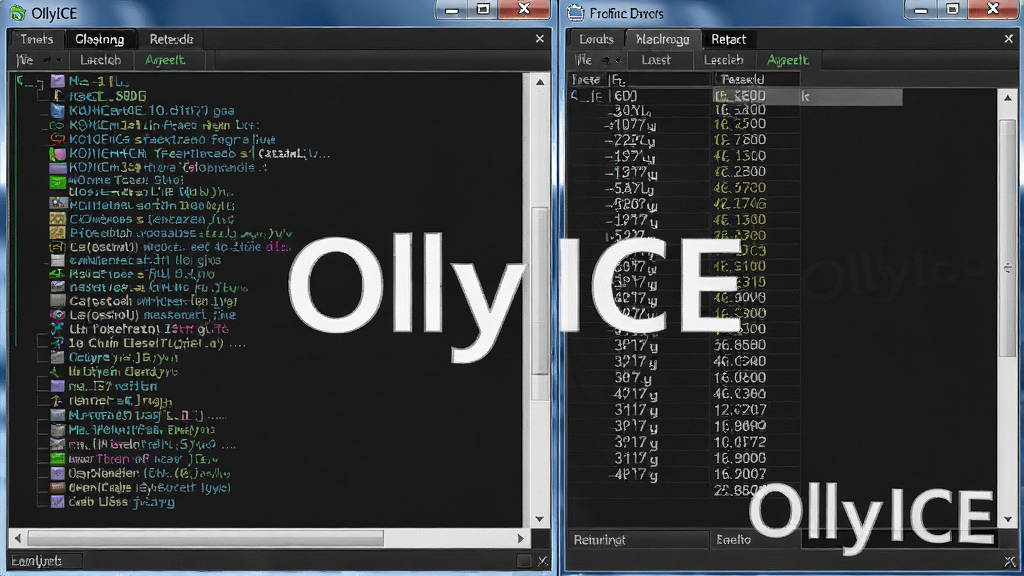Select the '12.6207' value in the right table
Screen dimensions: 1024x576
tap(740, 410)
